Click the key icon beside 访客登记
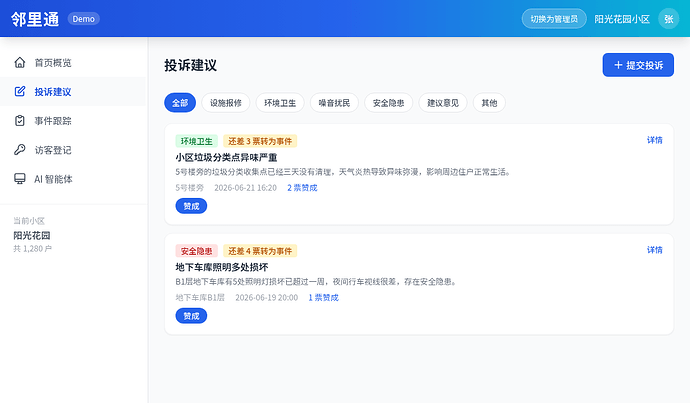The width and height of the screenshot is (690, 403). pos(20,150)
